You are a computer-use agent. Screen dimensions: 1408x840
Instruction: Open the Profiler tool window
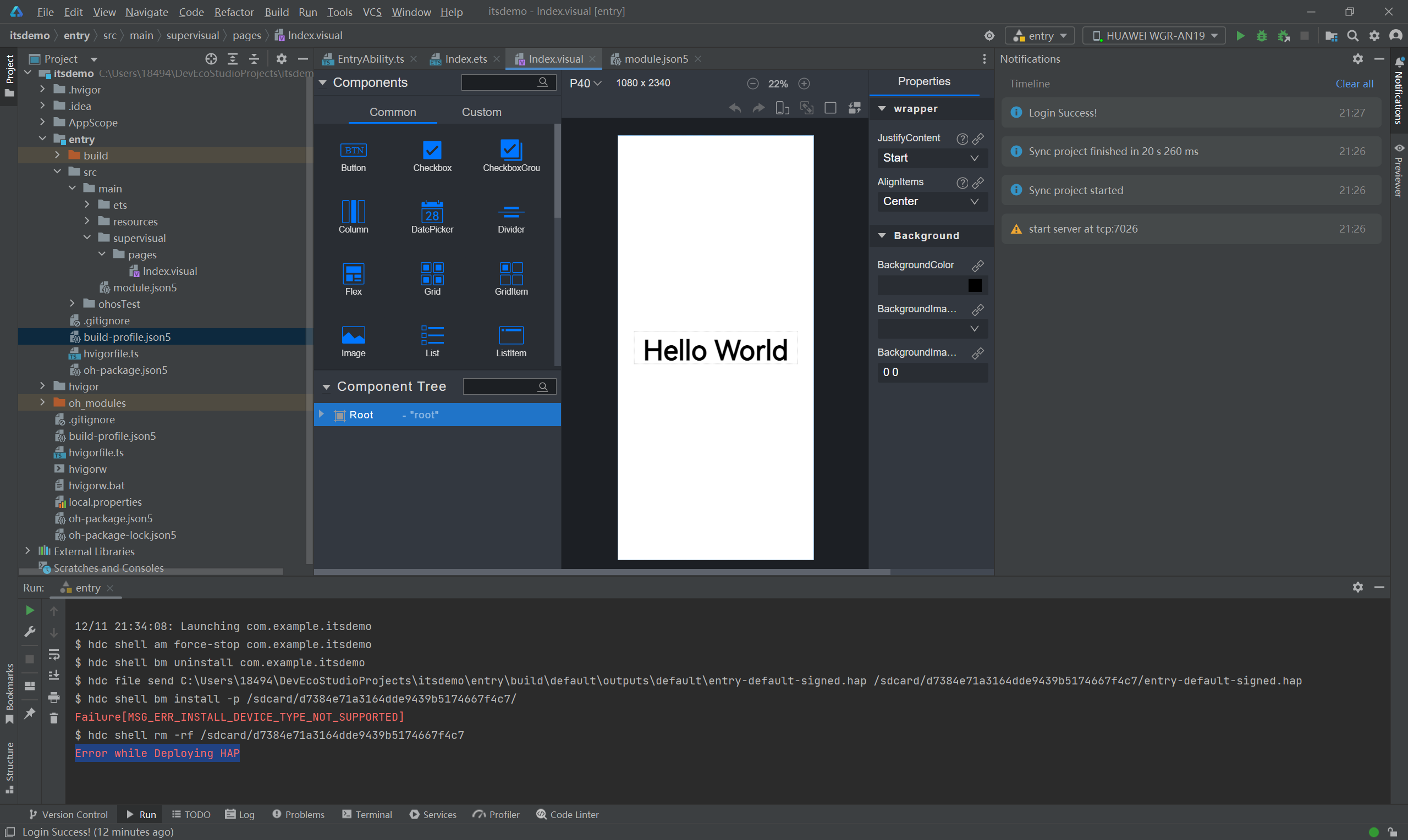[496, 815]
